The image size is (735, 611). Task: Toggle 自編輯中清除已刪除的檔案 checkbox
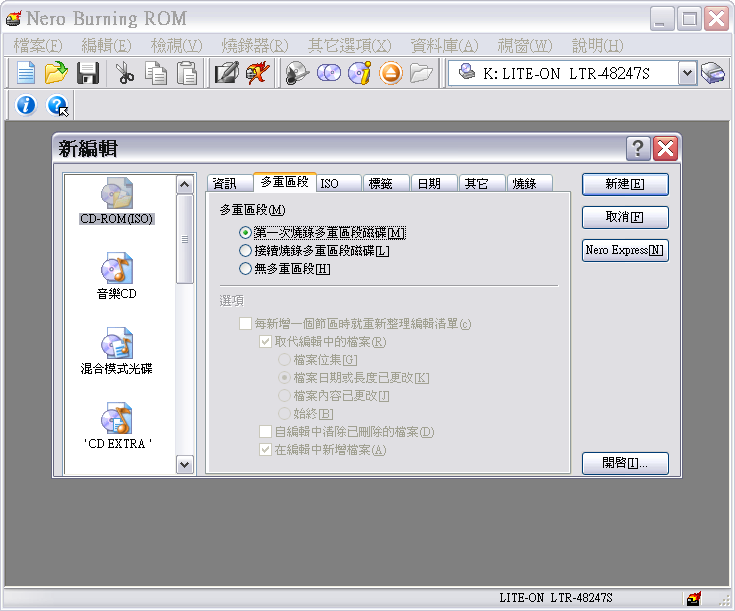pyautogui.click(x=347, y=432)
